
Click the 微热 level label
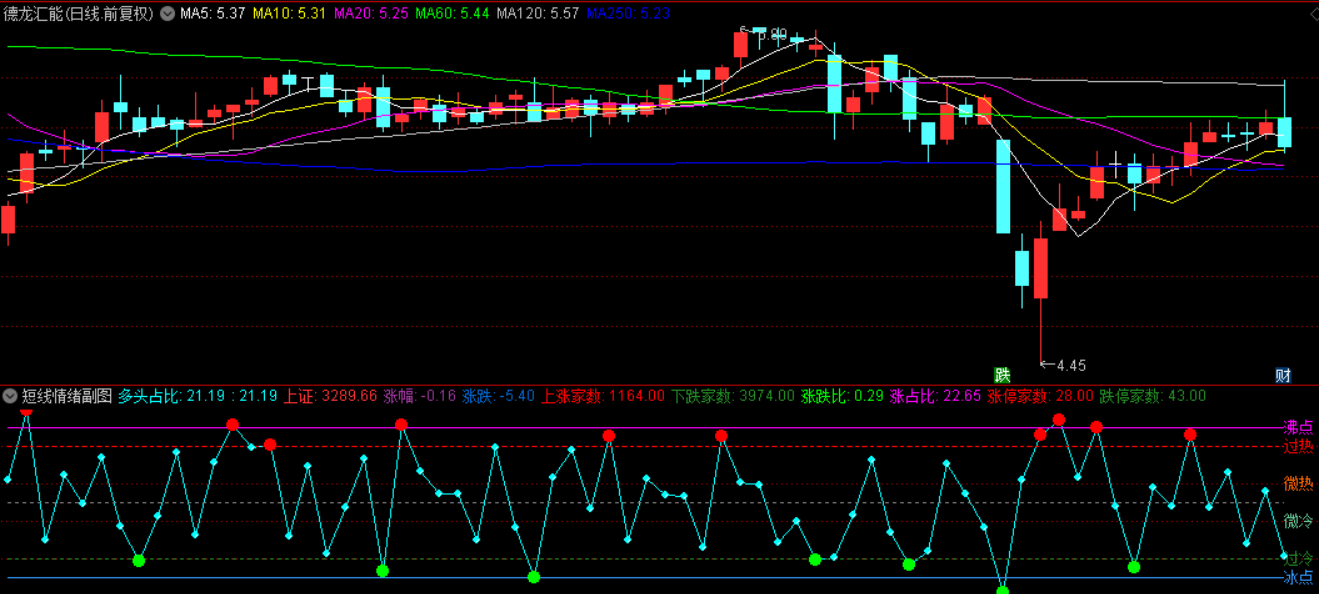(1298, 484)
